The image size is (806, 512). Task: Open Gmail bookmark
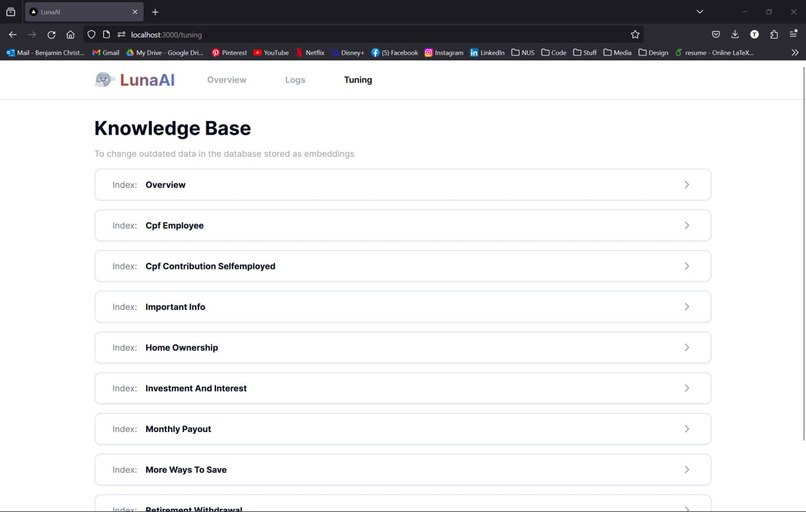coord(105,52)
